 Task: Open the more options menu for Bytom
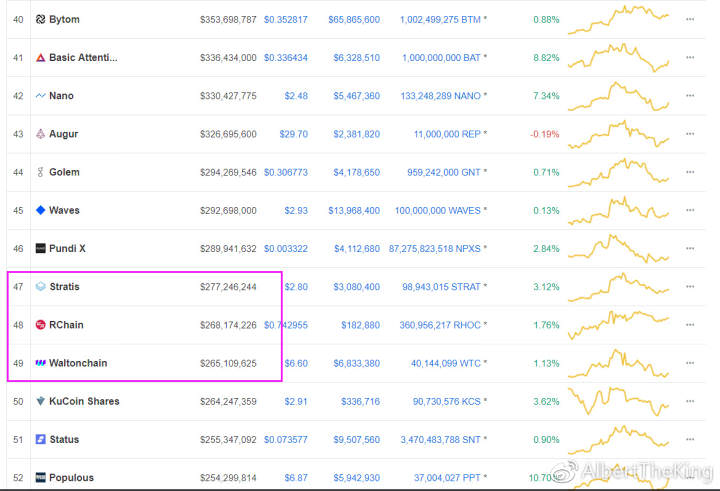690,19
